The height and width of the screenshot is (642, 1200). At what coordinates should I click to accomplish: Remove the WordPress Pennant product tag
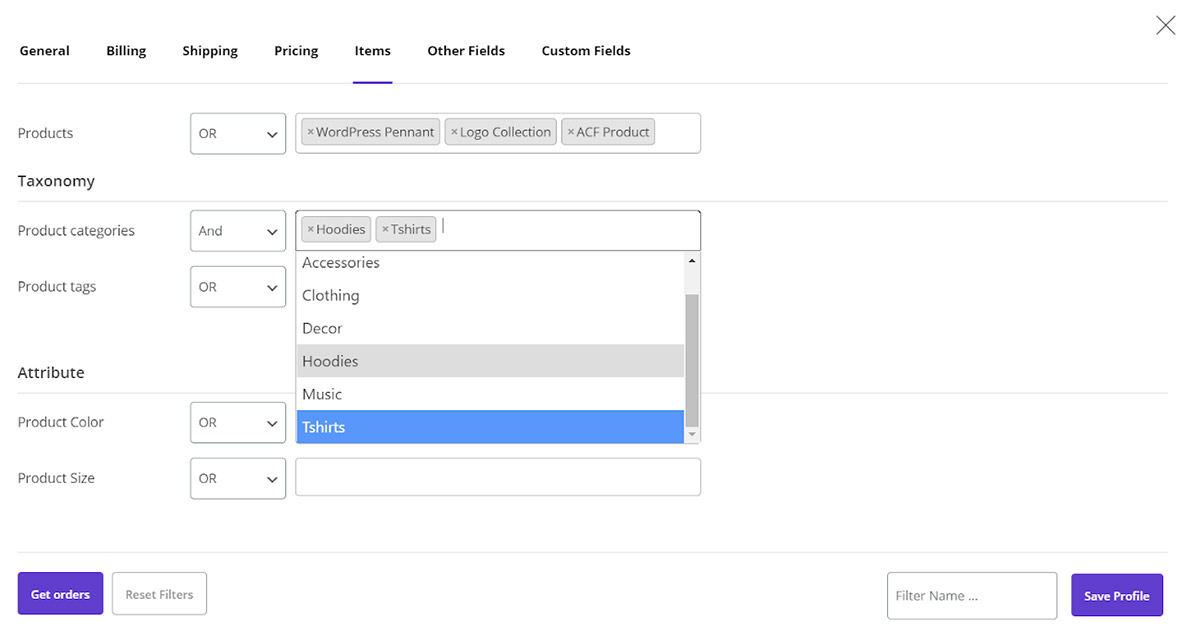point(311,133)
